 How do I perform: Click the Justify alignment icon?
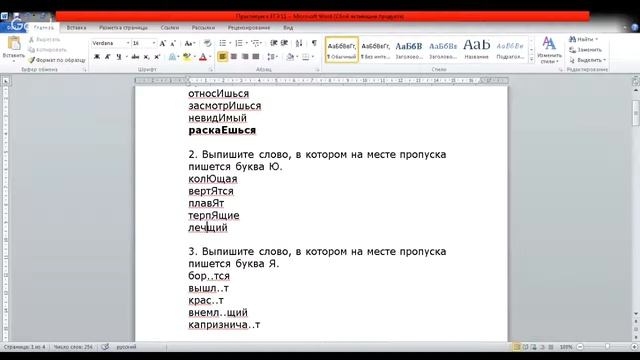pyautogui.click(x=256, y=57)
